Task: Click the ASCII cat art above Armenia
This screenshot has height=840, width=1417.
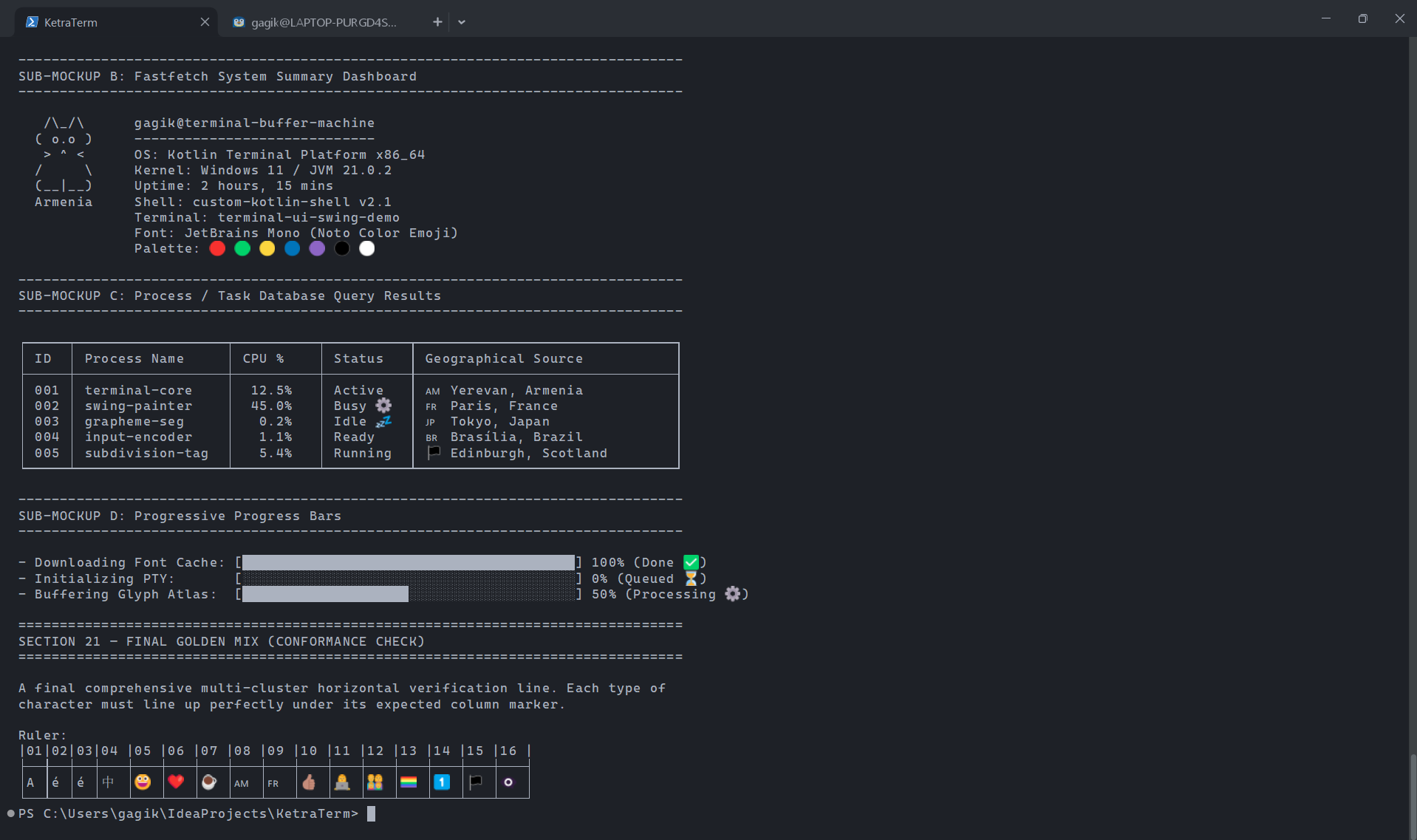Action: tap(64, 154)
